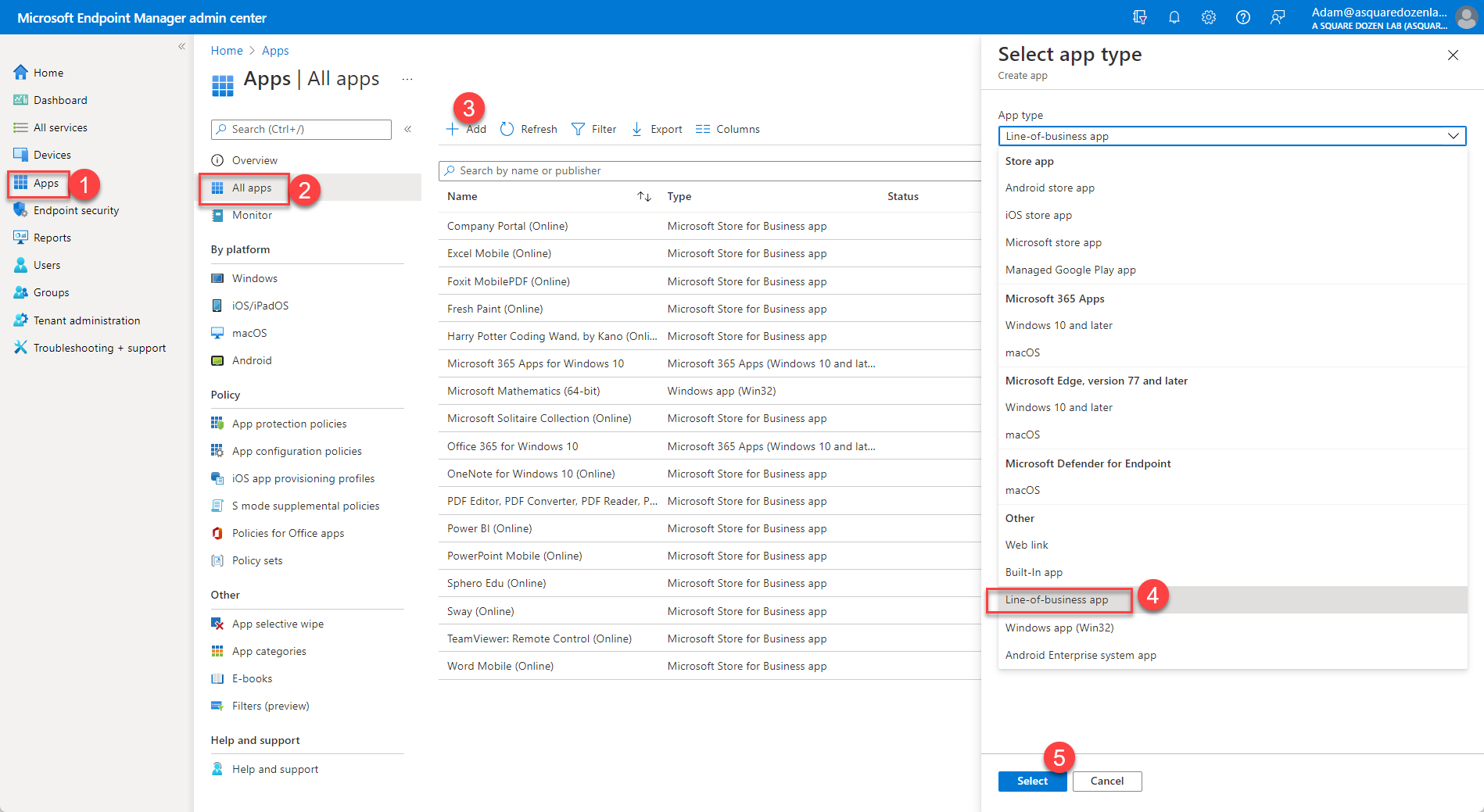Image resolution: width=1484 pixels, height=812 pixels.
Task: Click the Dashboard icon in sidebar
Action: pos(21,100)
